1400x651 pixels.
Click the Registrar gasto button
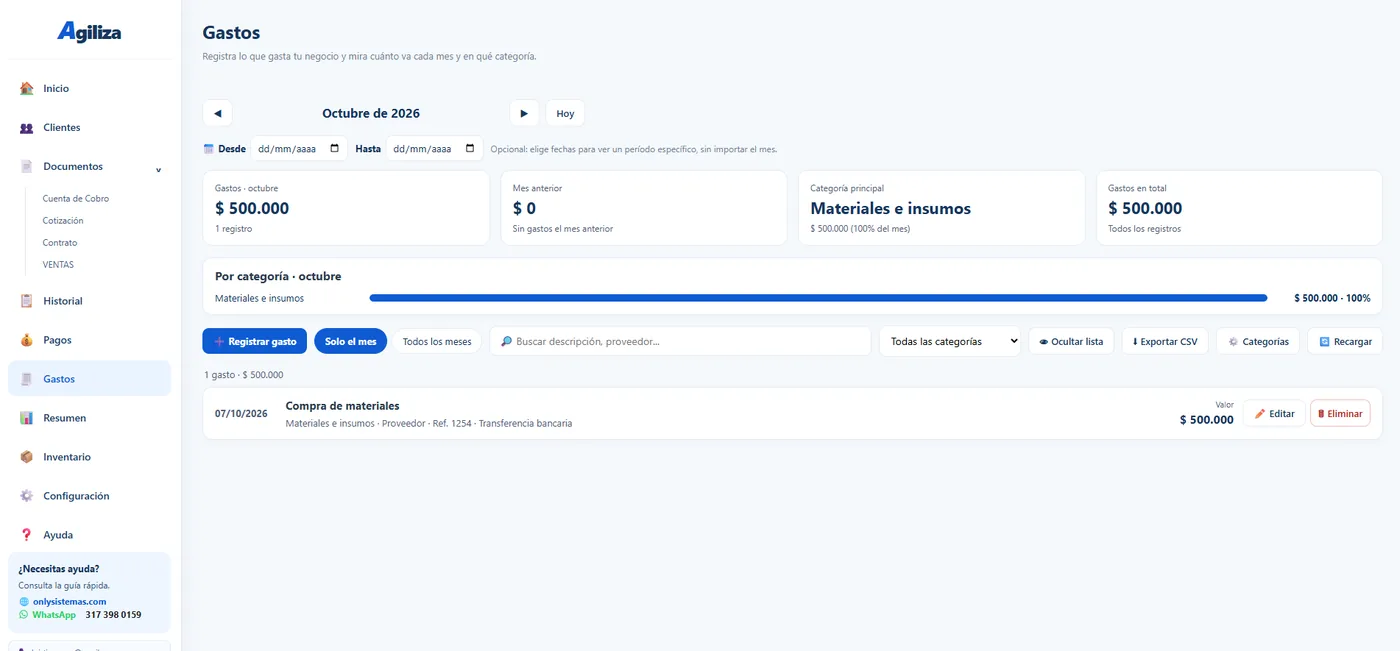click(x=254, y=341)
